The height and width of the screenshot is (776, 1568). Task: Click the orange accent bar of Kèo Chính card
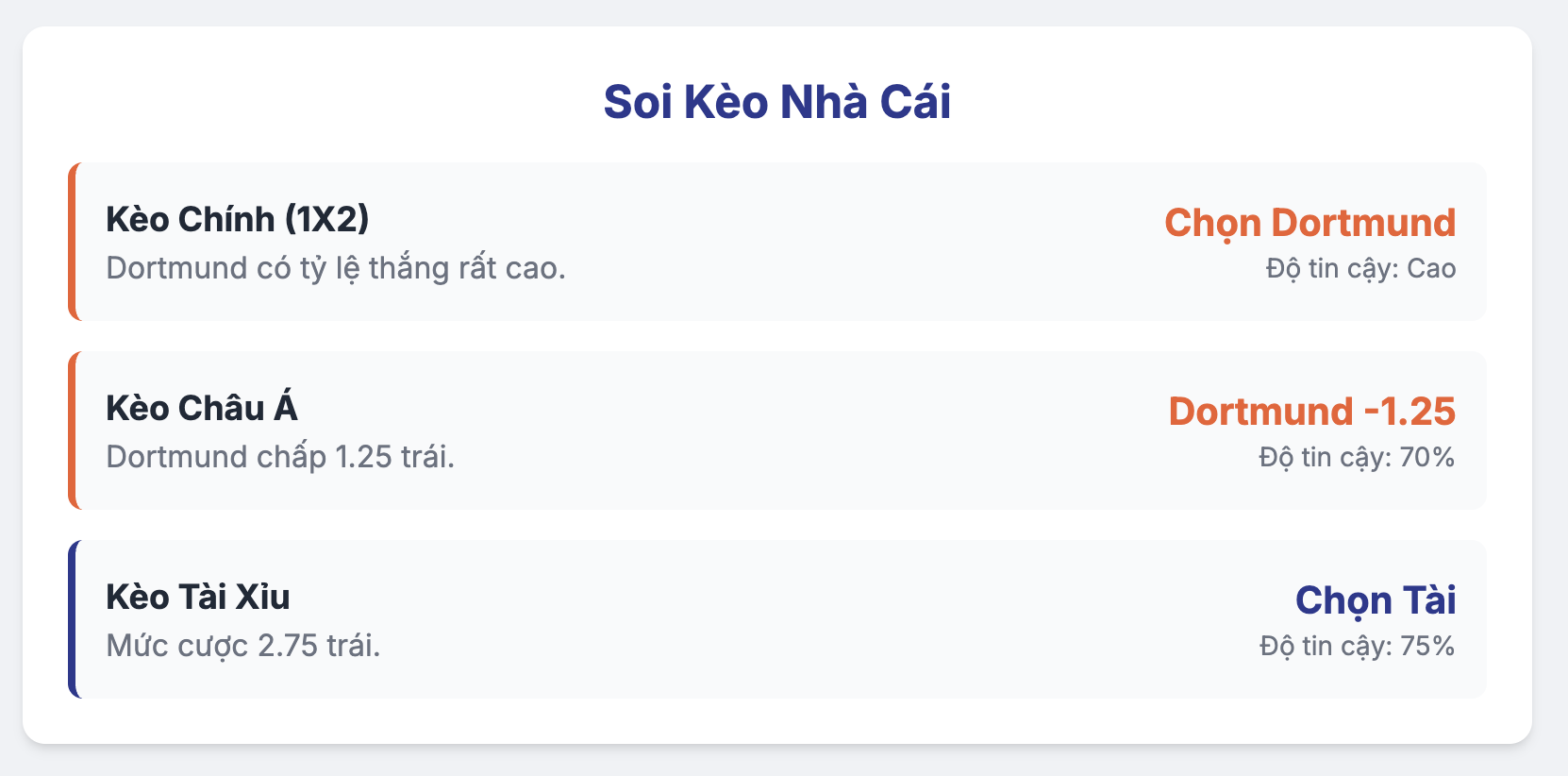pyautogui.click(x=72, y=242)
